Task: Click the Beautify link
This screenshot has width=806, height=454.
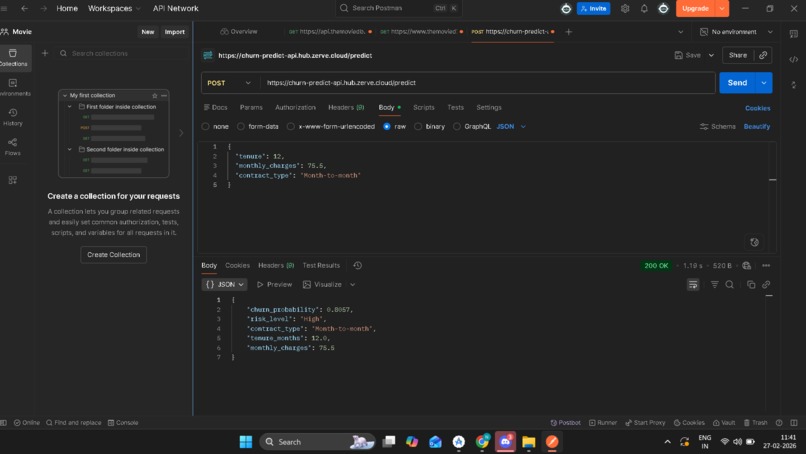Action: coord(757,126)
